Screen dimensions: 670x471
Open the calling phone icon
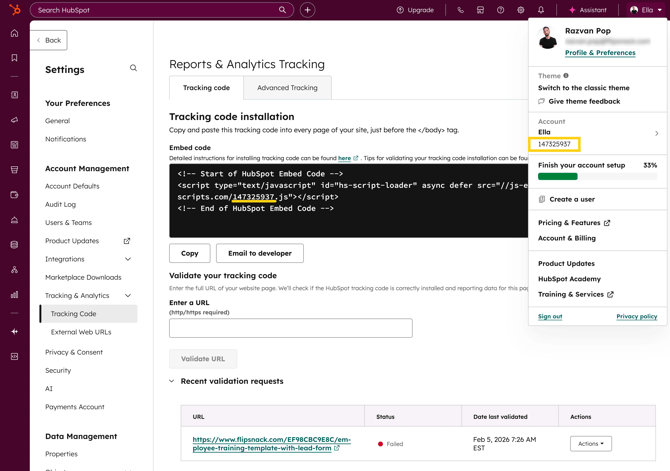pos(460,10)
